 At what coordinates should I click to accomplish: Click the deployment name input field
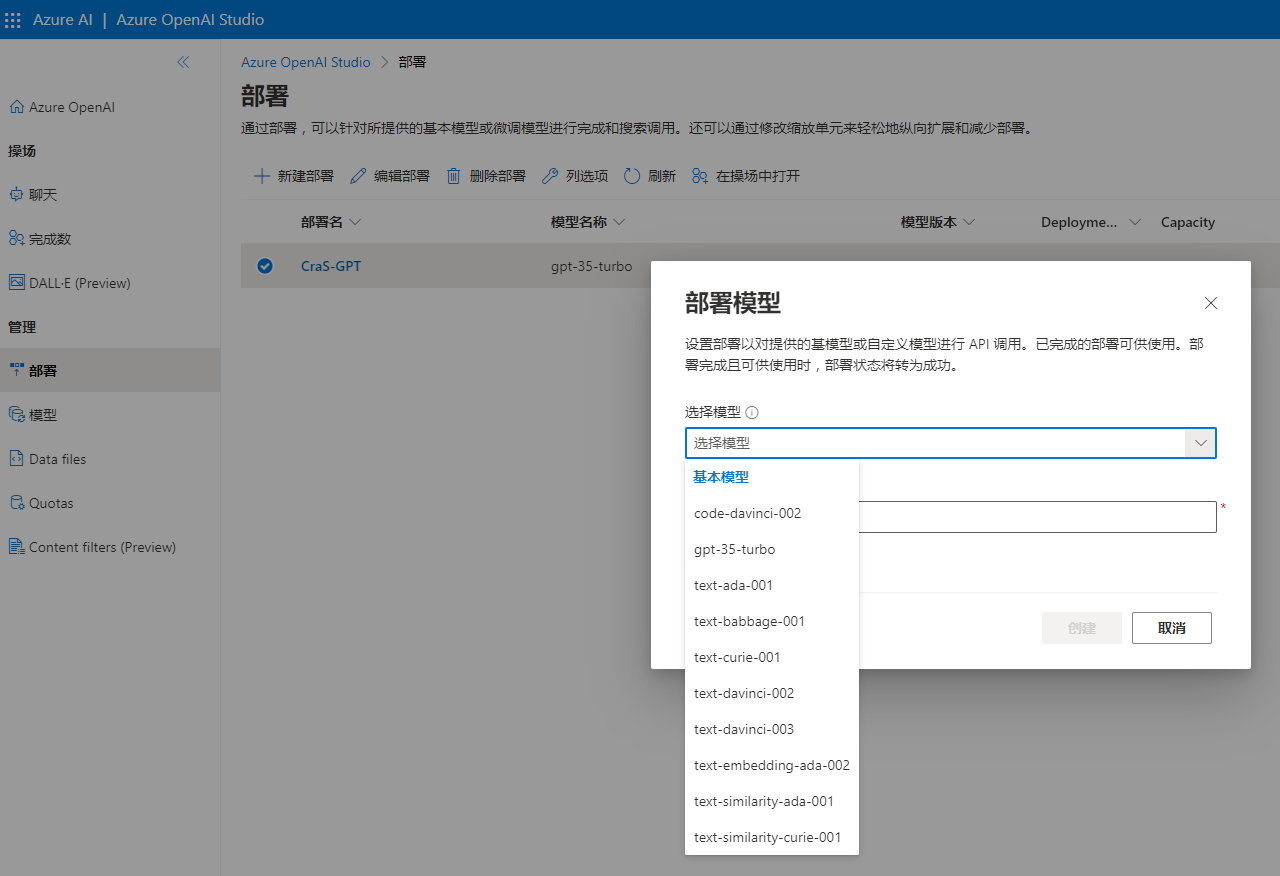[x=1038, y=517]
